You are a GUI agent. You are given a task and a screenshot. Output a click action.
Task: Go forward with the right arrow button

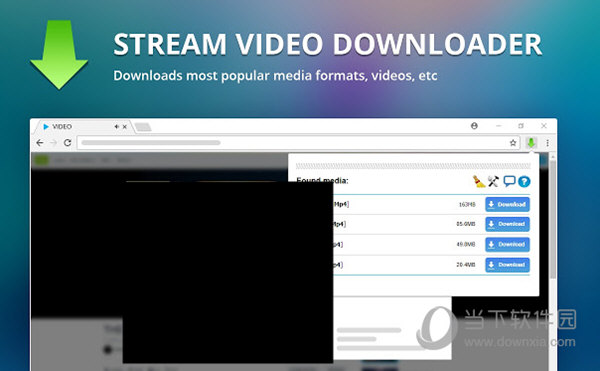[x=54, y=143]
